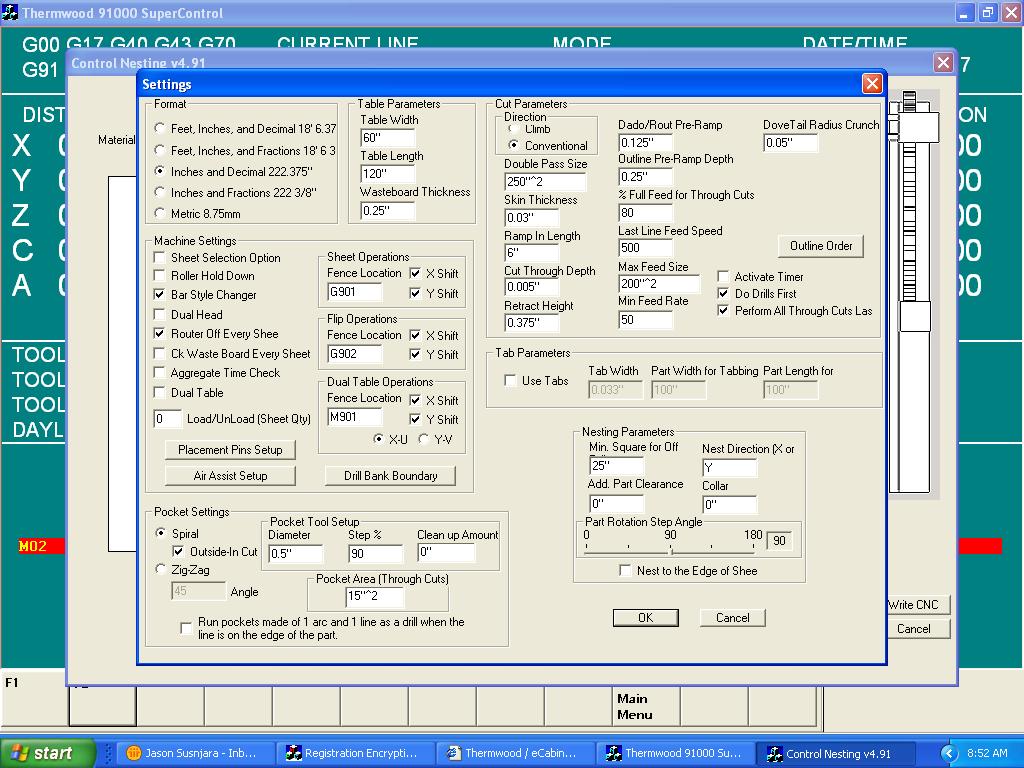Select Climb cut direction
The height and width of the screenshot is (768, 1024).
513,129
